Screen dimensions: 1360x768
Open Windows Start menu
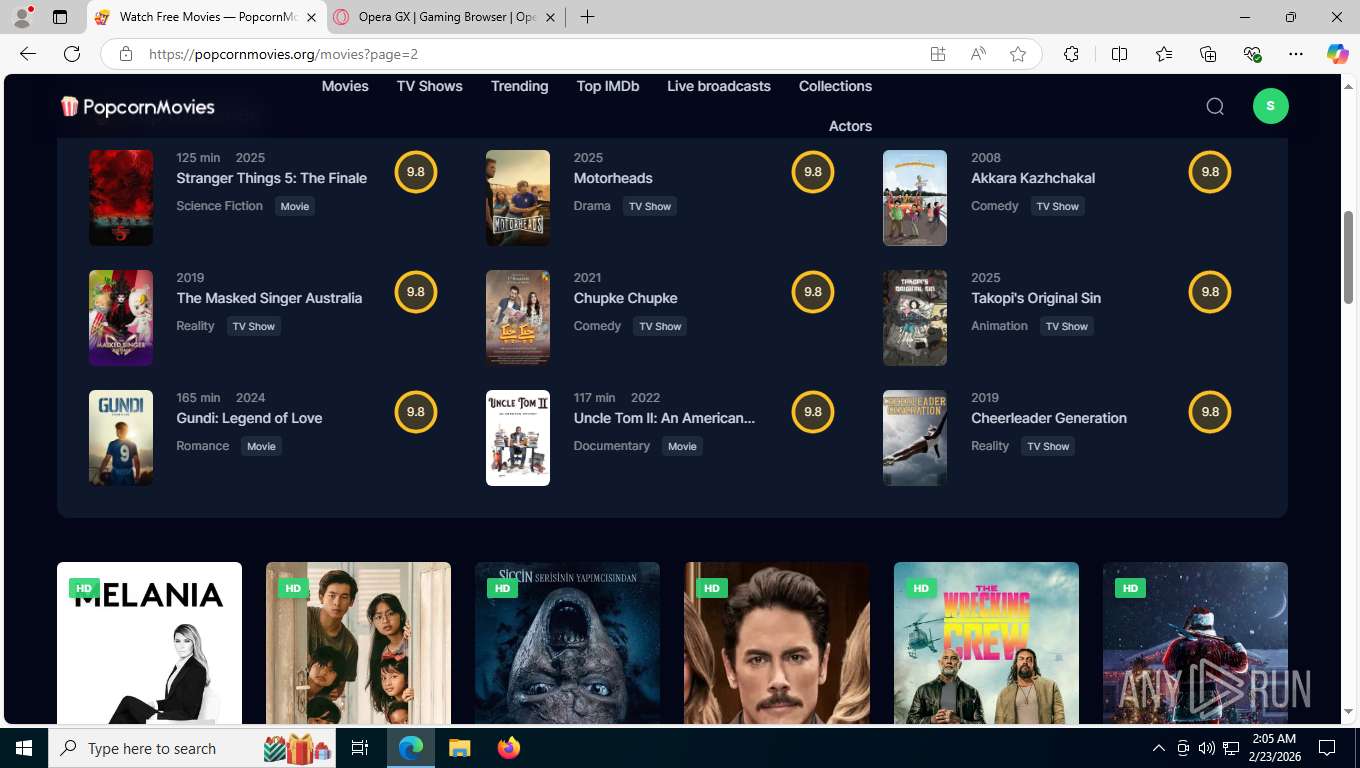pos(24,748)
